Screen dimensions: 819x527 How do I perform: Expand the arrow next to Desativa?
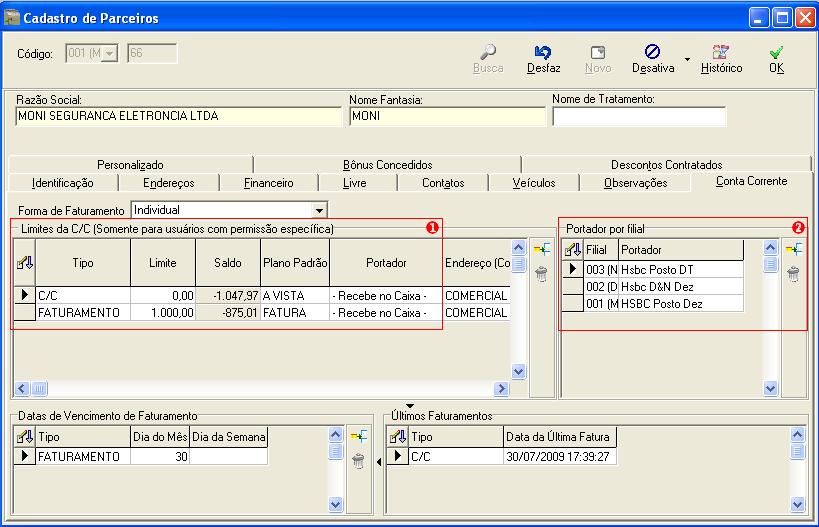click(687, 58)
